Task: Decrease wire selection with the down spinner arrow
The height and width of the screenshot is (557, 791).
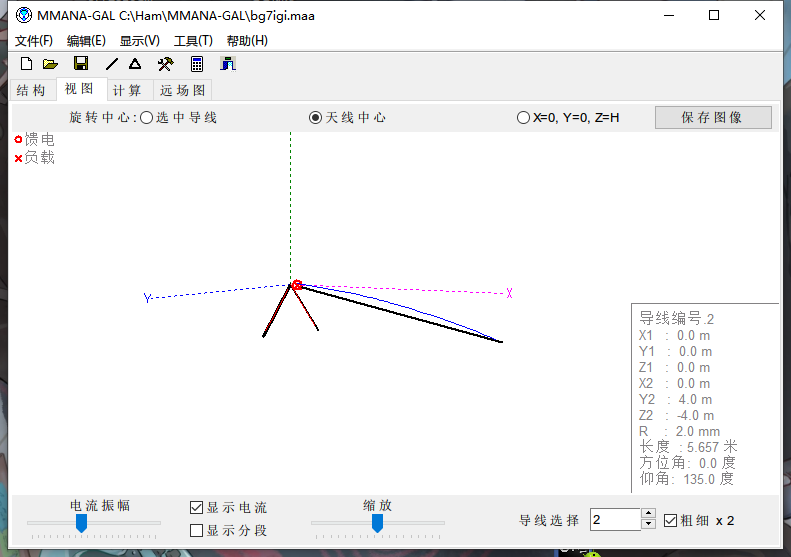Action: [648, 525]
